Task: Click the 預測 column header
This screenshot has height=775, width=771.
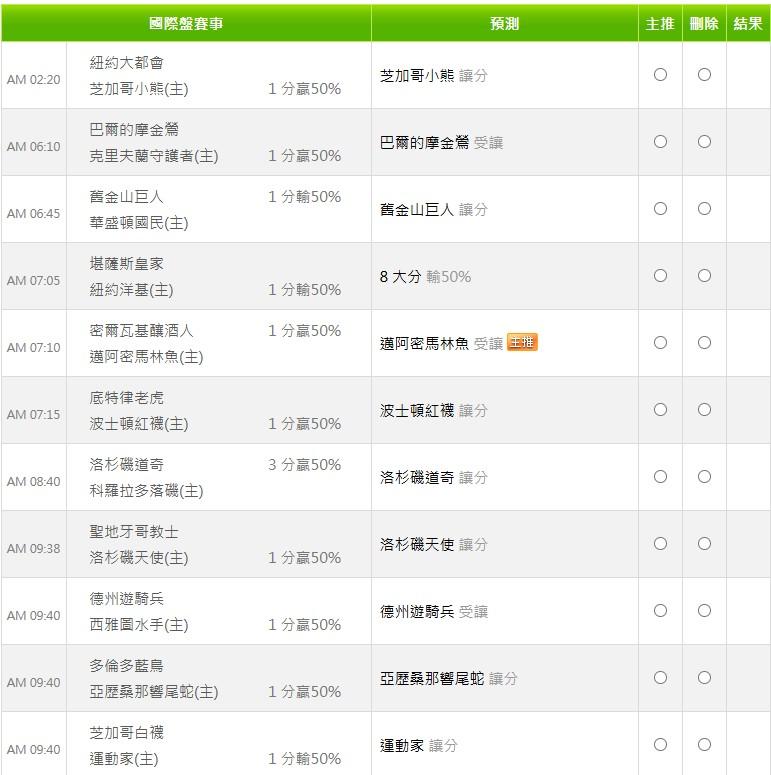Action: 505,23
